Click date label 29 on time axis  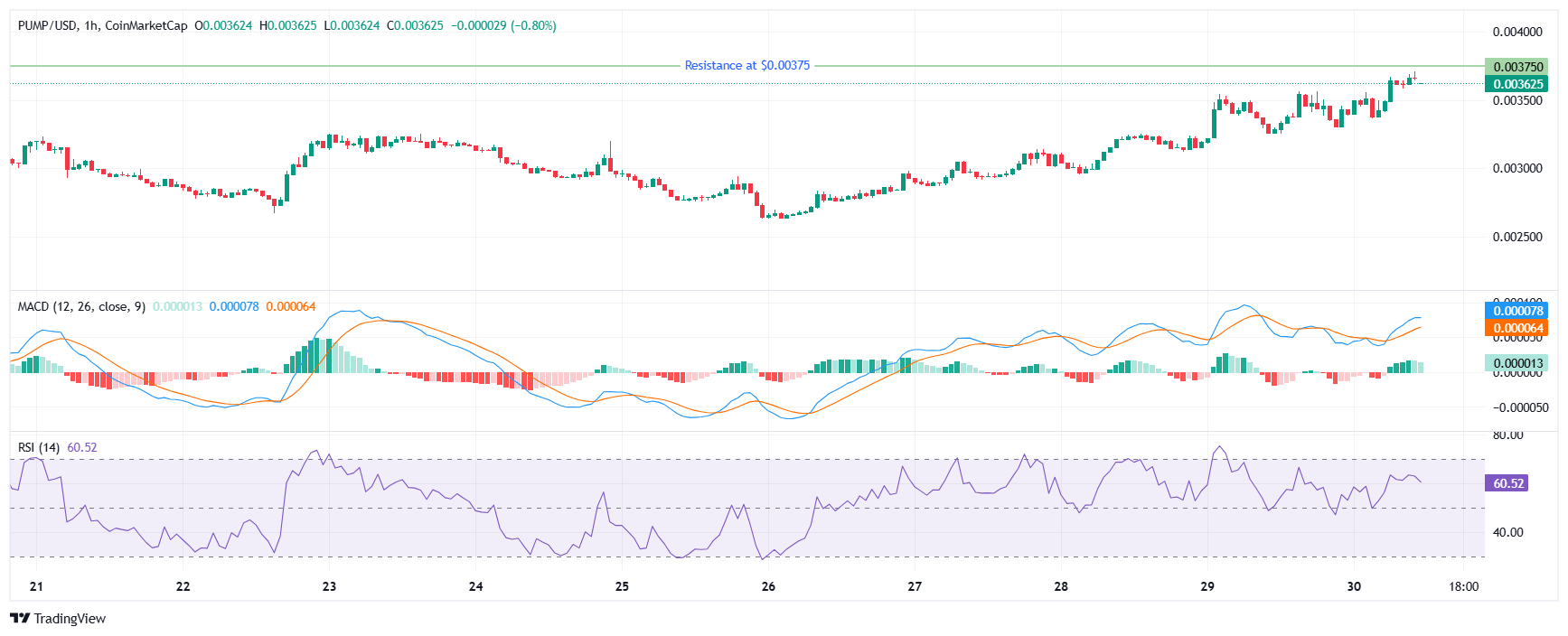1207,586
